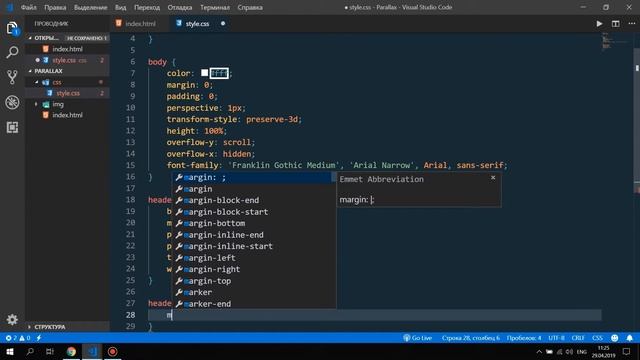Open the editor More Actions ellipsis
Screen dimensions: 640x360
click(x=631, y=24)
